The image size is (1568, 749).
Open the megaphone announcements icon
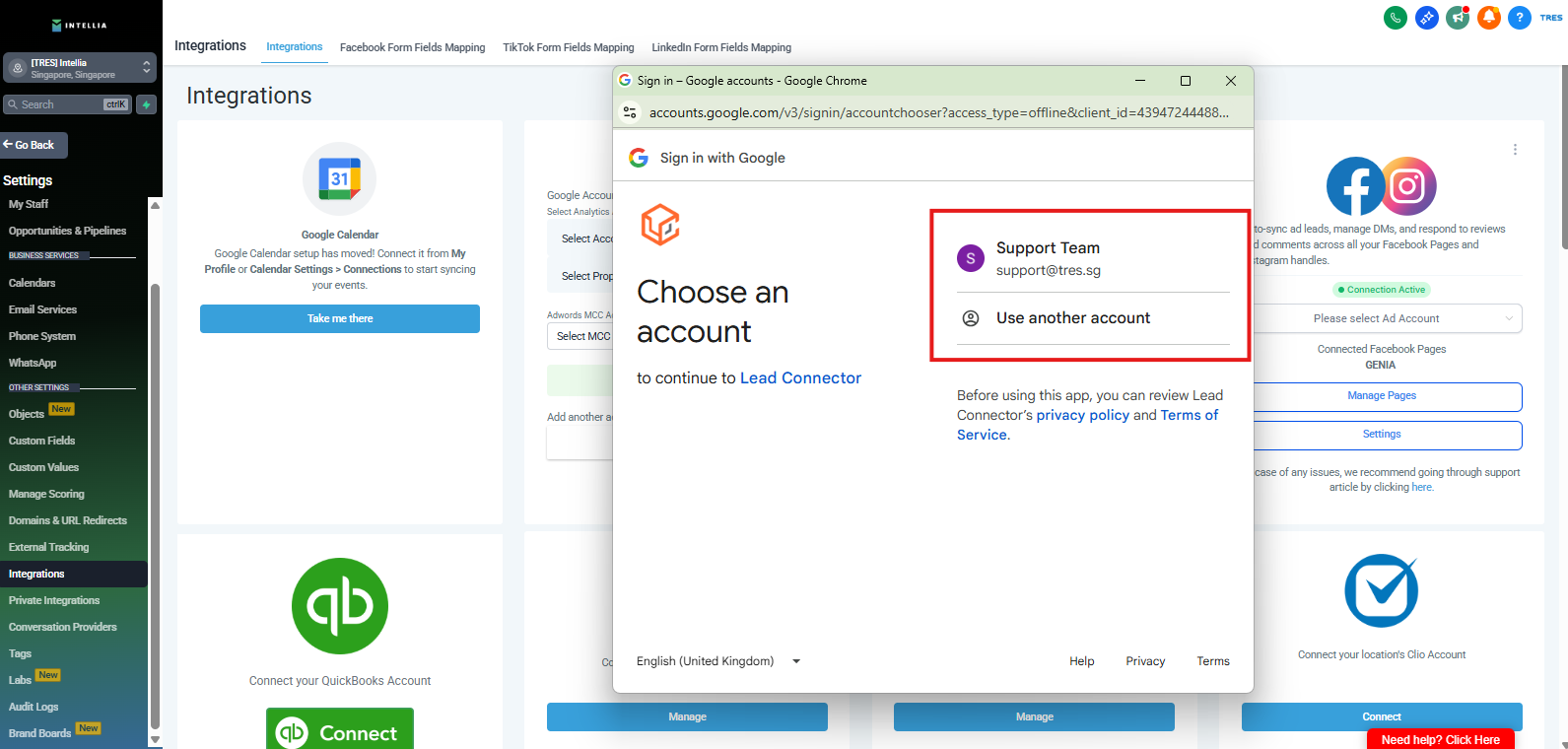coord(1458,18)
